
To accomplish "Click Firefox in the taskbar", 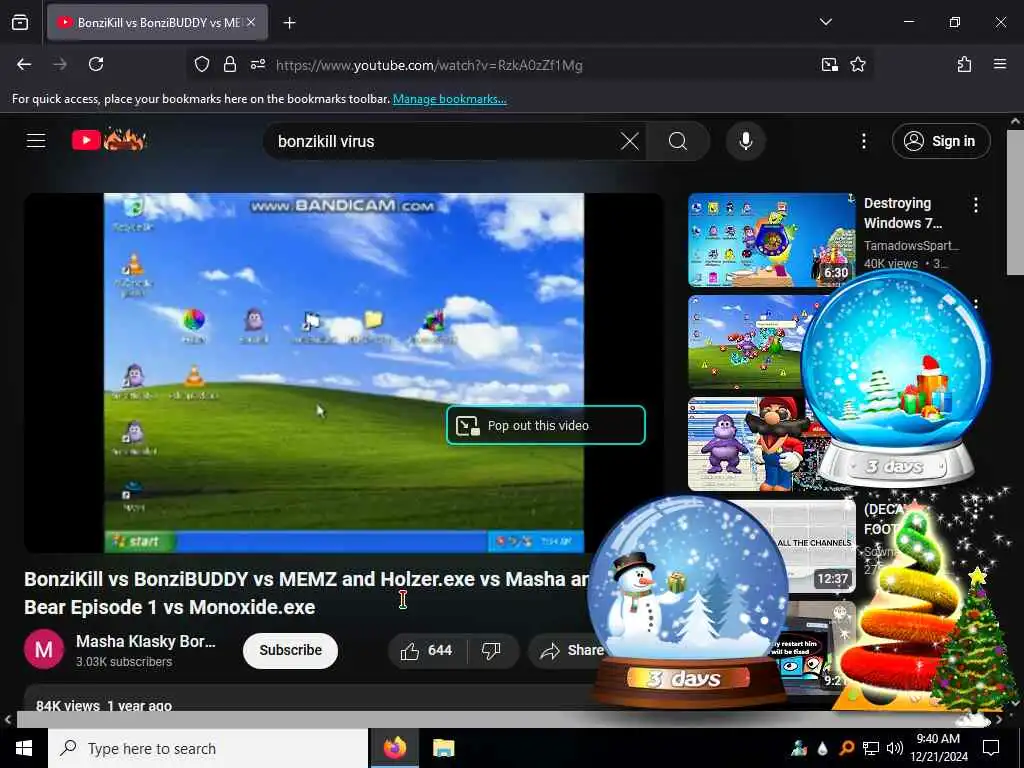I will pyautogui.click(x=394, y=748).
